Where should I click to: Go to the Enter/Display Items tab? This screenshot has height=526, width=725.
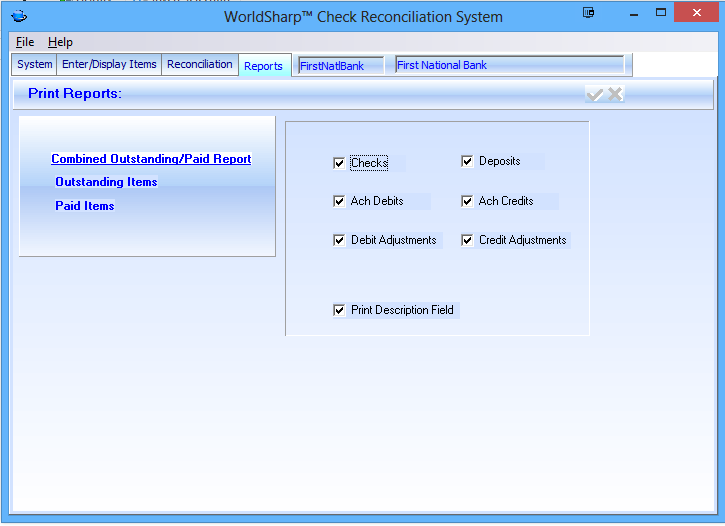point(109,64)
